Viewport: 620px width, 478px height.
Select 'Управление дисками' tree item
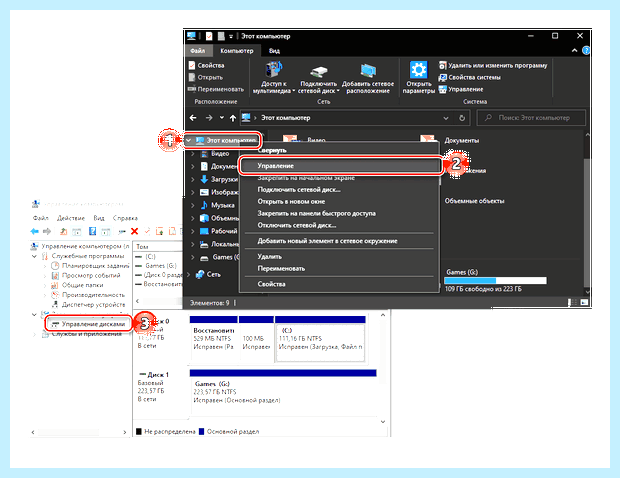93,324
